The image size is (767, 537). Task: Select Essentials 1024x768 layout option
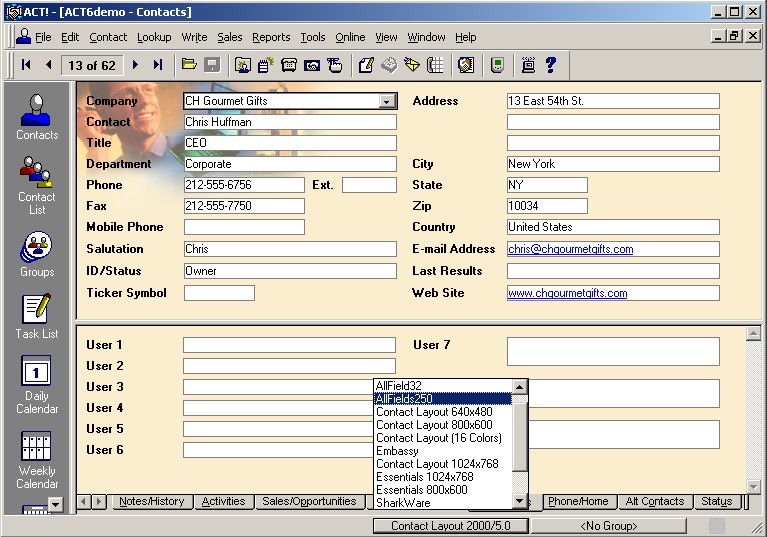click(443, 477)
